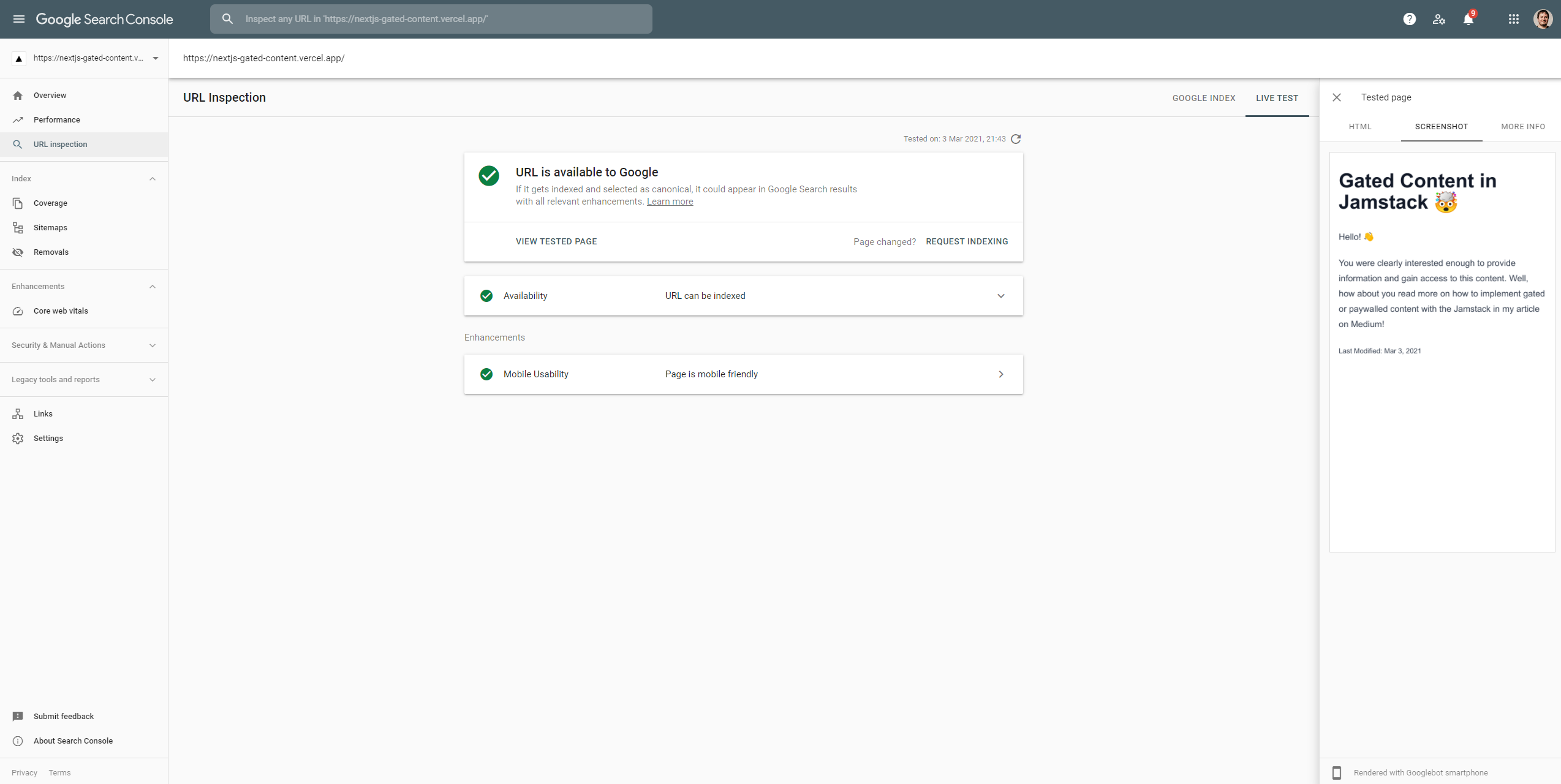The width and height of the screenshot is (1561, 784).
Task: Switch to the HTML tab
Action: 1359,127
